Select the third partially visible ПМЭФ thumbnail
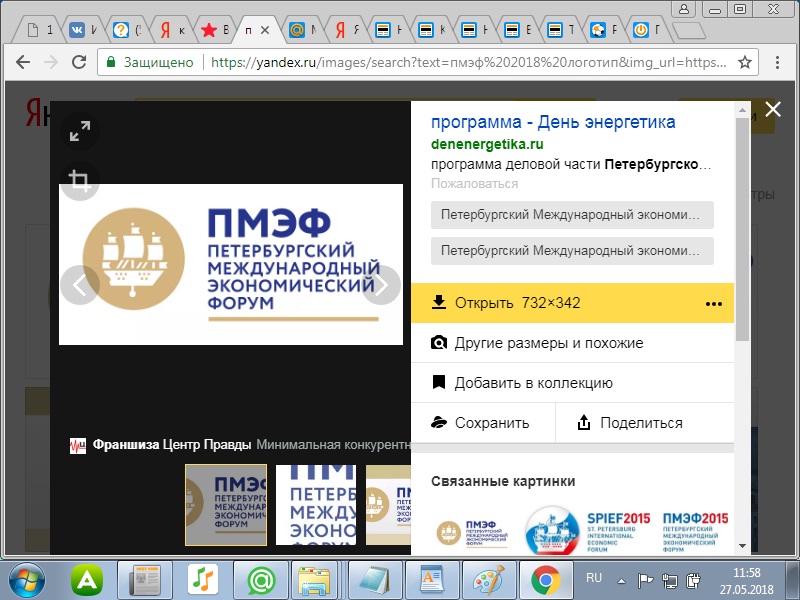The image size is (800, 600). 388,505
